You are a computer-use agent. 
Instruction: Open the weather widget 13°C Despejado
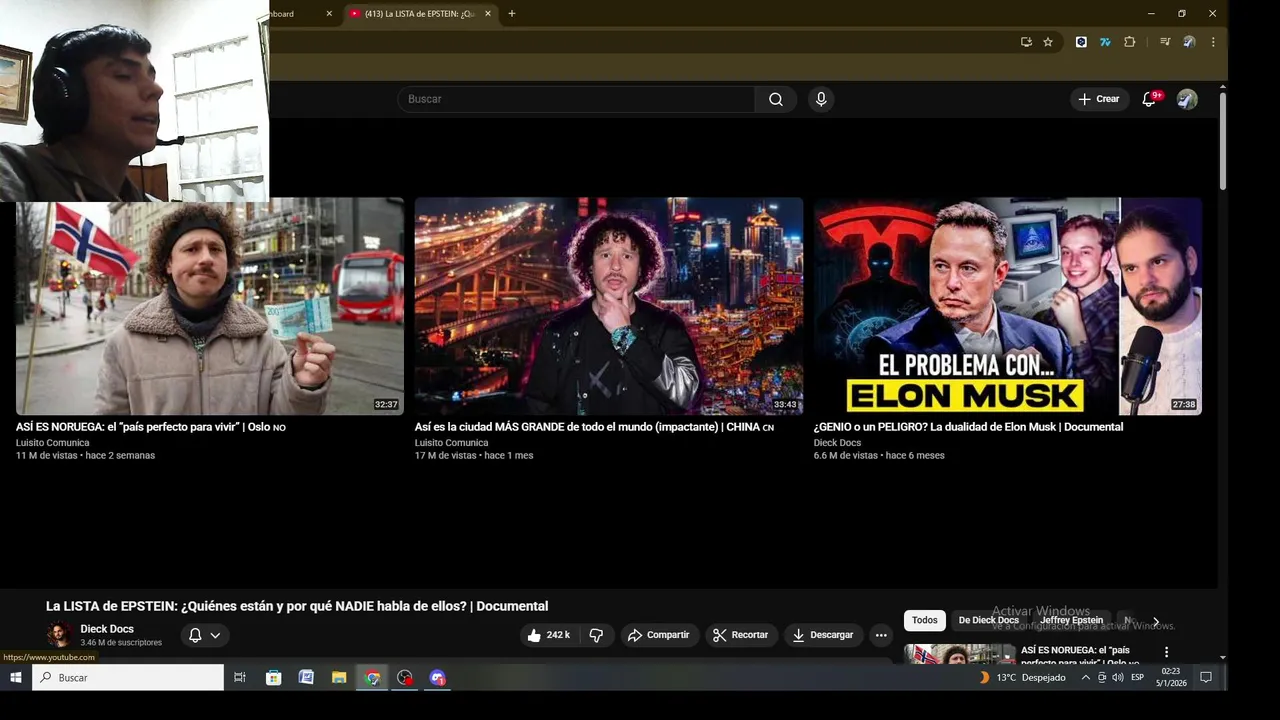tap(1021, 677)
